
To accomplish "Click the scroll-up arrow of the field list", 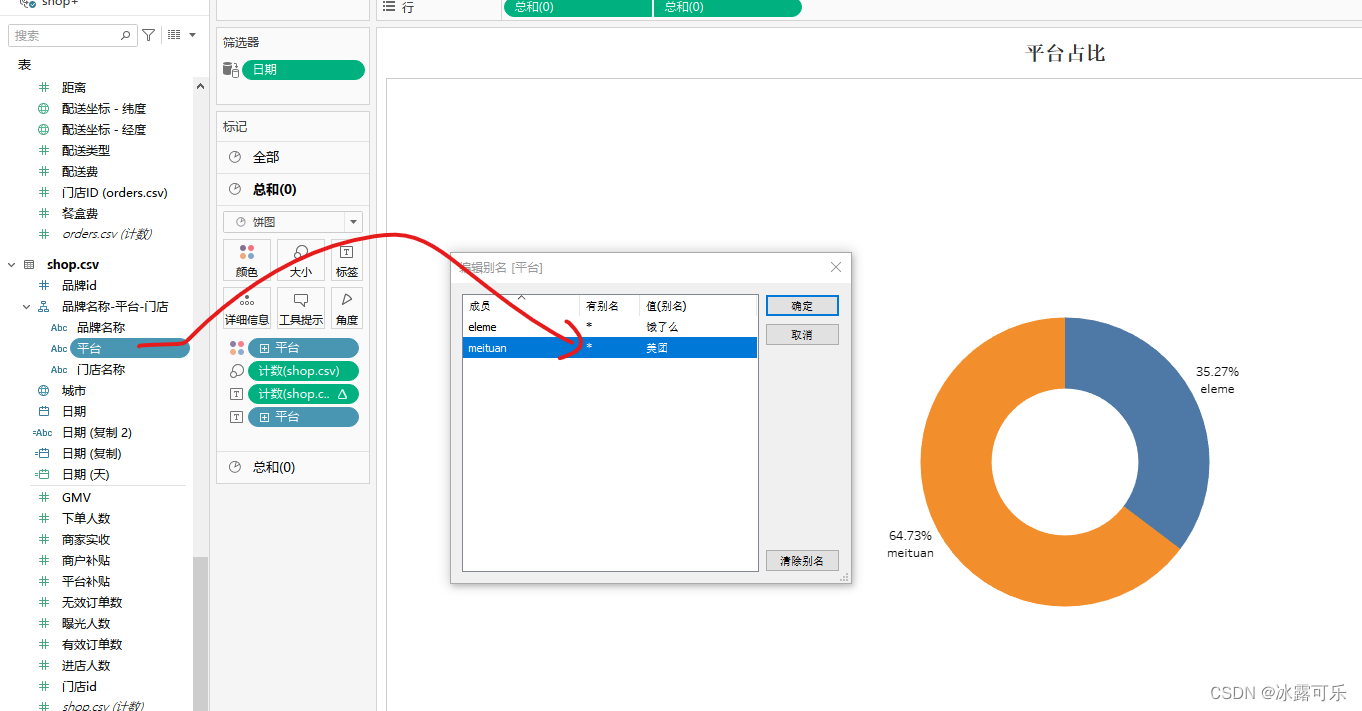I will [200, 86].
